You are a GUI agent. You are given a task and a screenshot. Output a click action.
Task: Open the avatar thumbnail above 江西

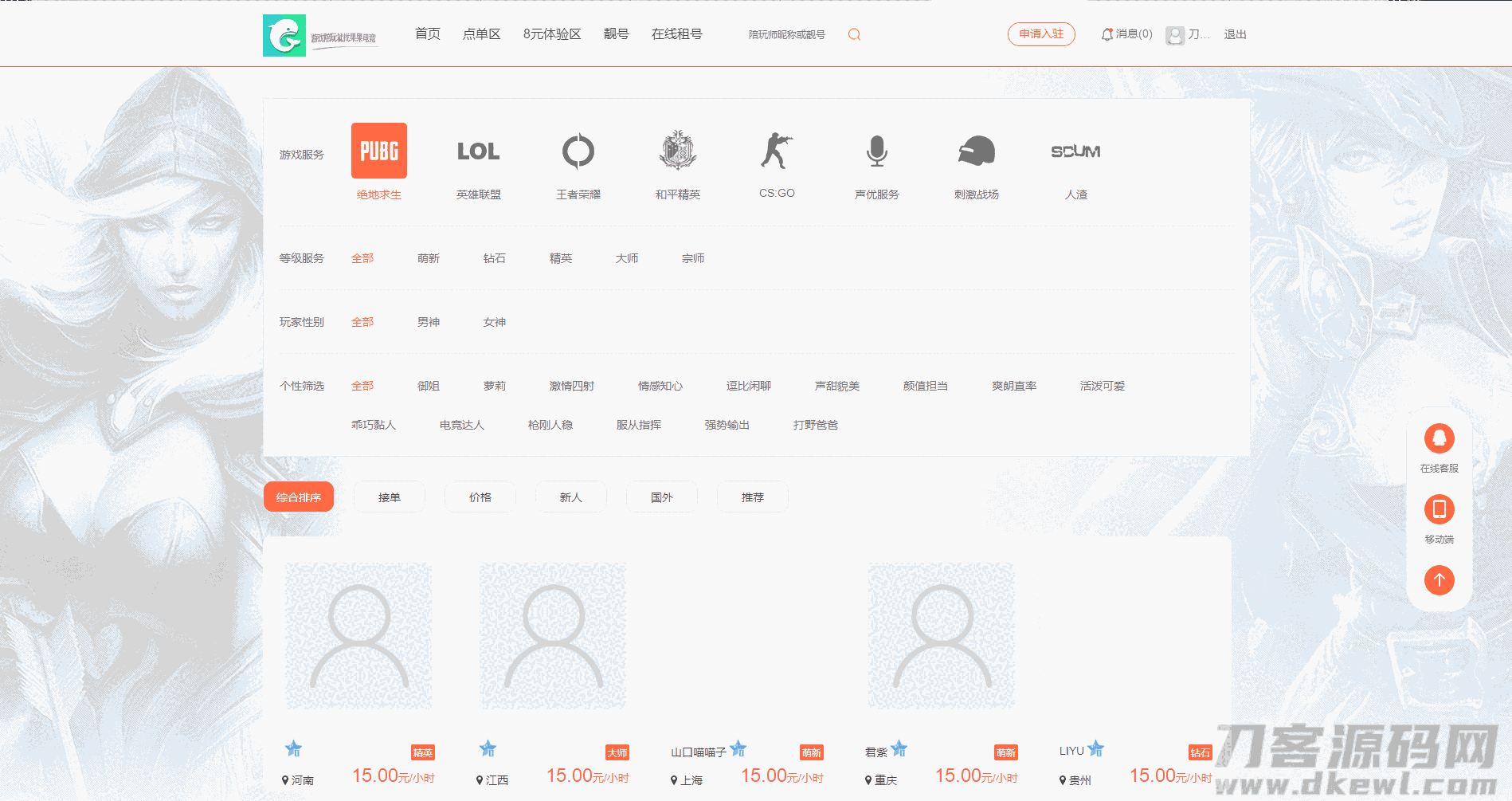pos(553,636)
